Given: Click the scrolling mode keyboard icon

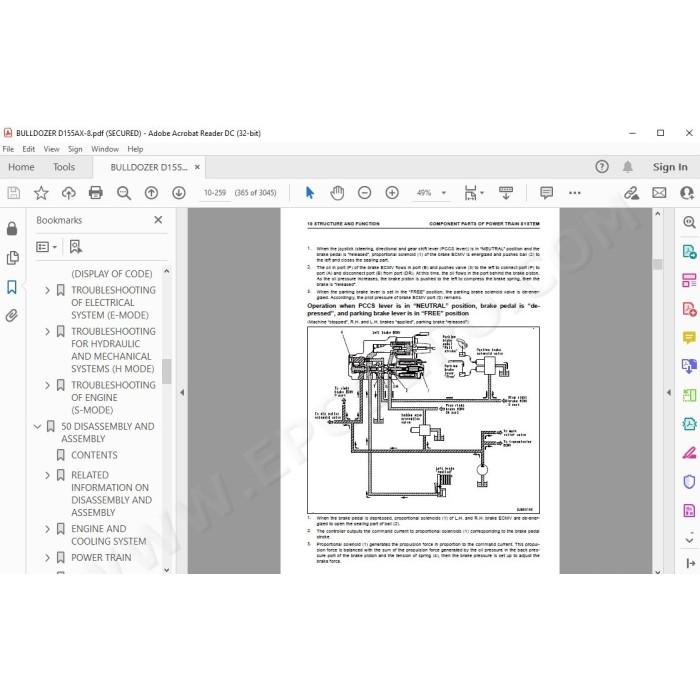Looking at the screenshot, I should 506,193.
